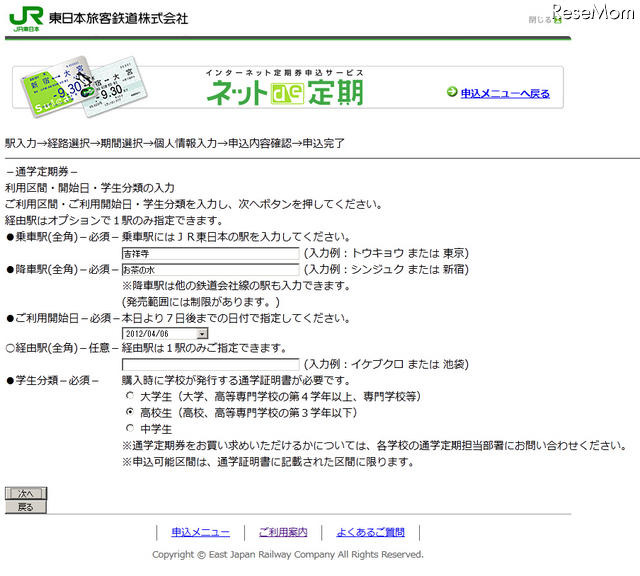Viewport: 640px width, 576px height.
Task: Click the example text シンジュク または 新宿
Action: click(x=407, y=269)
